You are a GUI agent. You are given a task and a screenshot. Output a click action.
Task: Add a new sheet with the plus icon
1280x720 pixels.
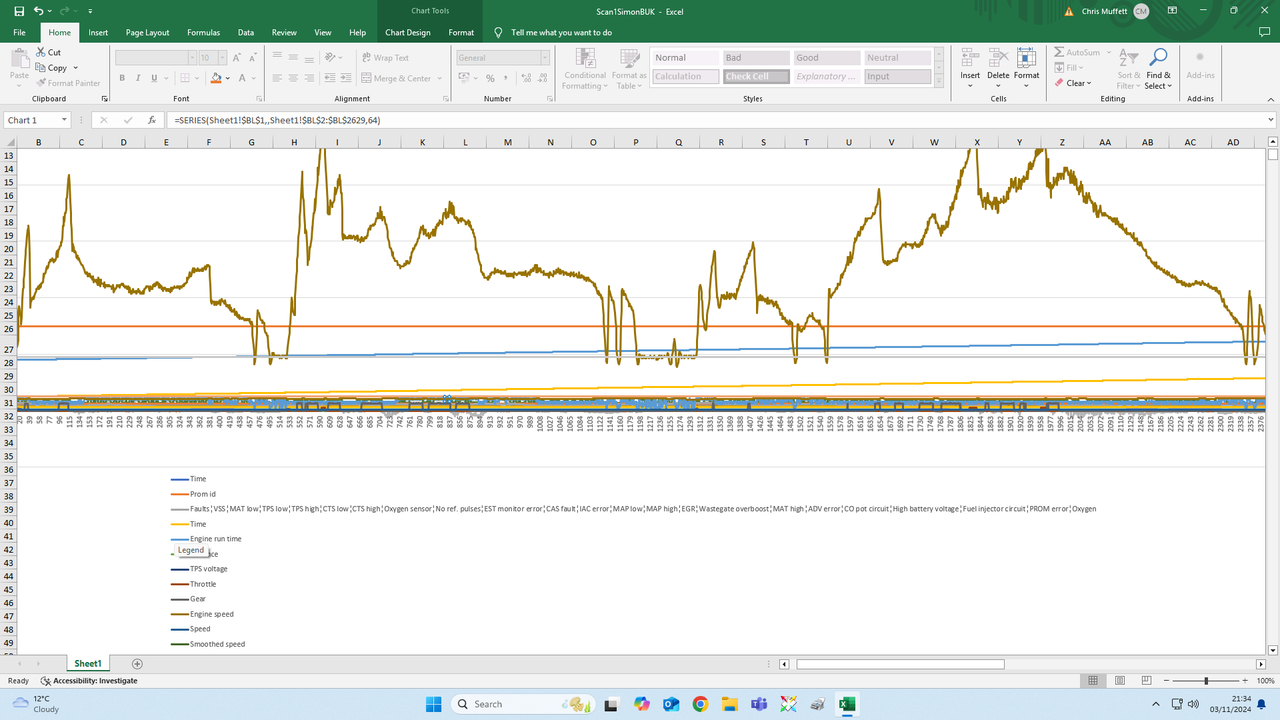(137, 664)
